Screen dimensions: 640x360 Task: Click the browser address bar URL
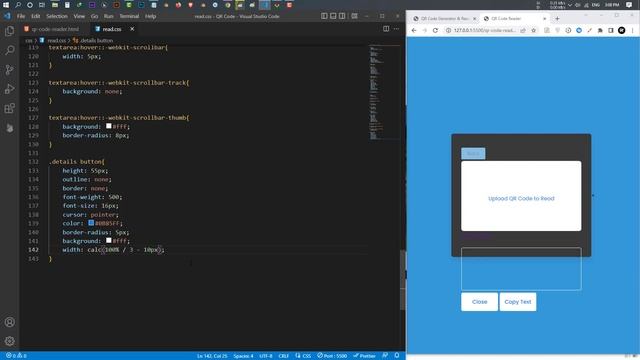click(x=485, y=31)
